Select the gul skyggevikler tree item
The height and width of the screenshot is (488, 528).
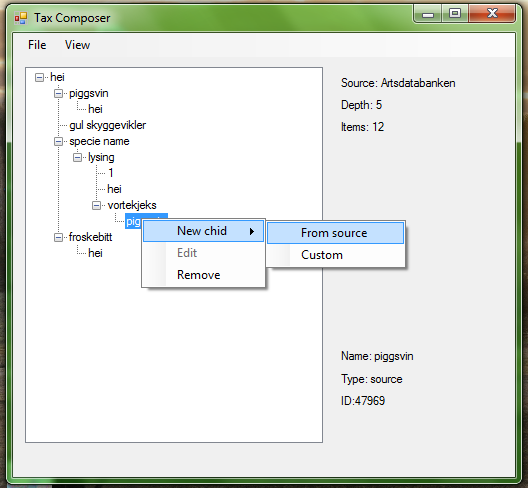(107, 125)
